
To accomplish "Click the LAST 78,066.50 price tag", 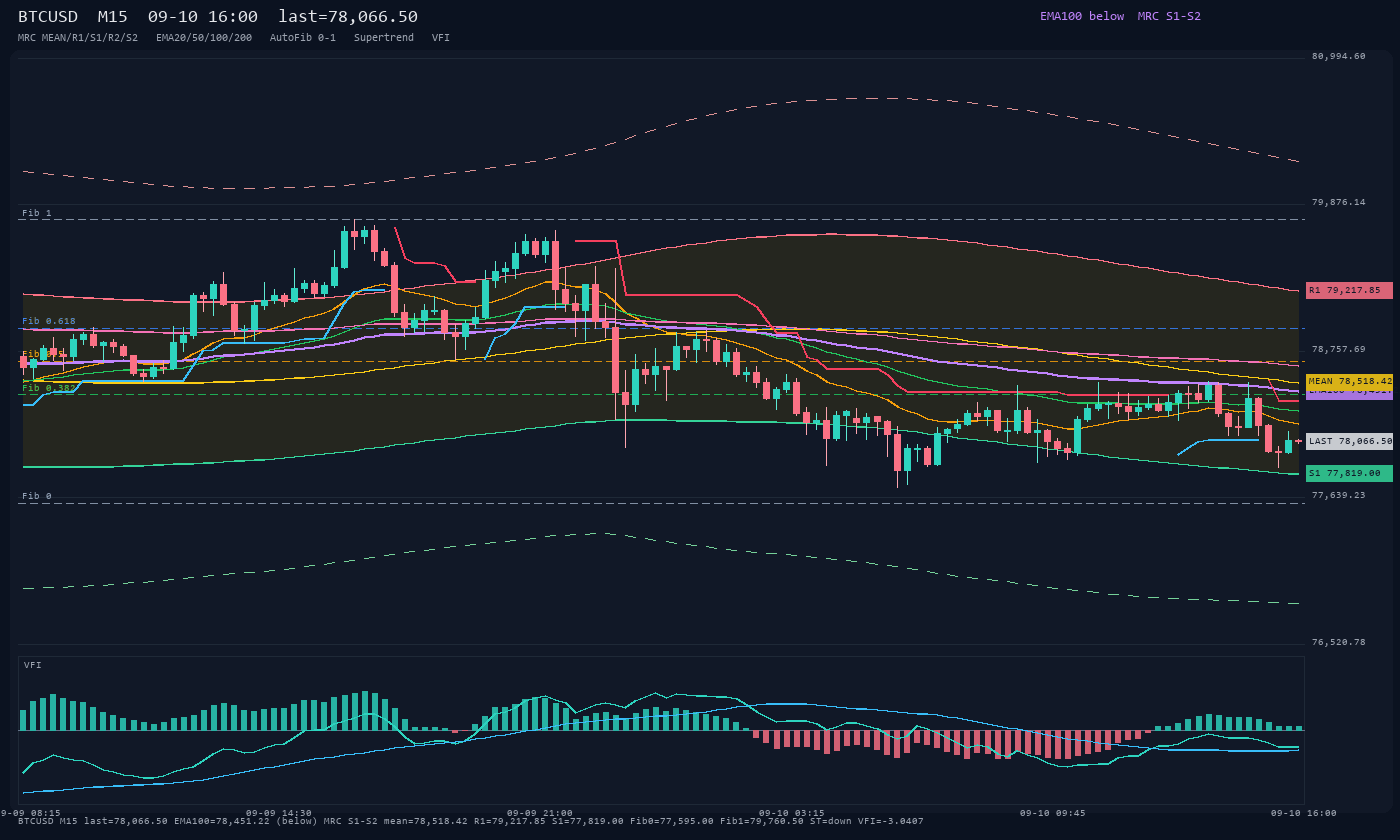I will coord(1349,441).
